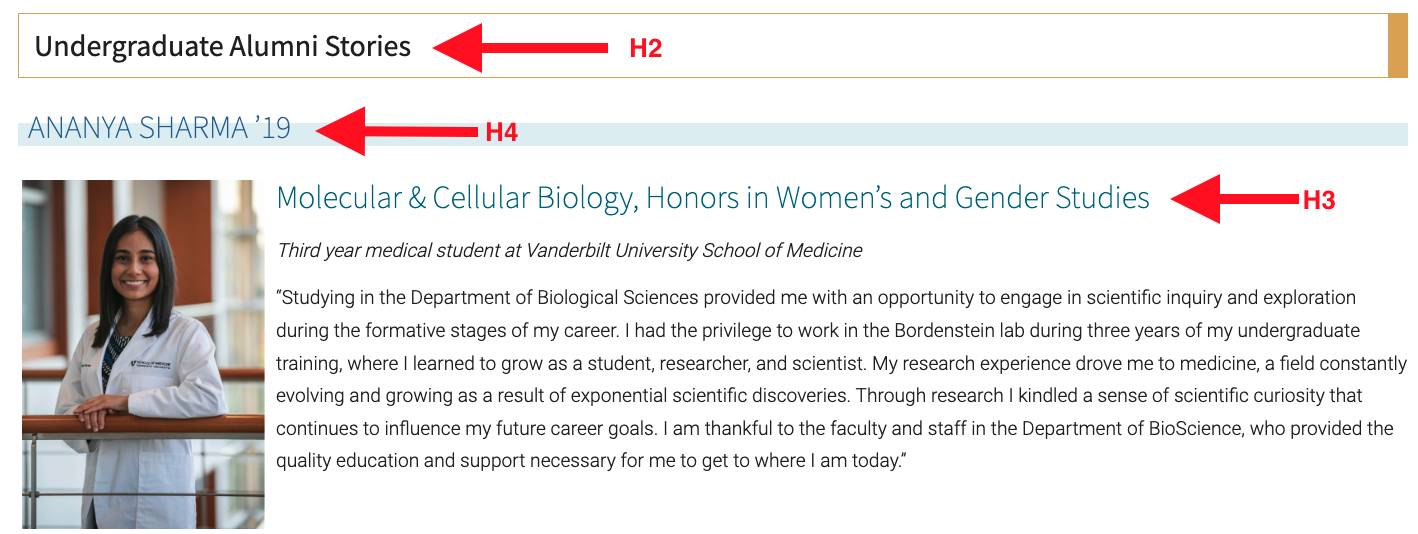The width and height of the screenshot is (1418, 534).
Task: Click the quote's last line ending "where I am today"
Action: pyautogui.click(x=590, y=461)
